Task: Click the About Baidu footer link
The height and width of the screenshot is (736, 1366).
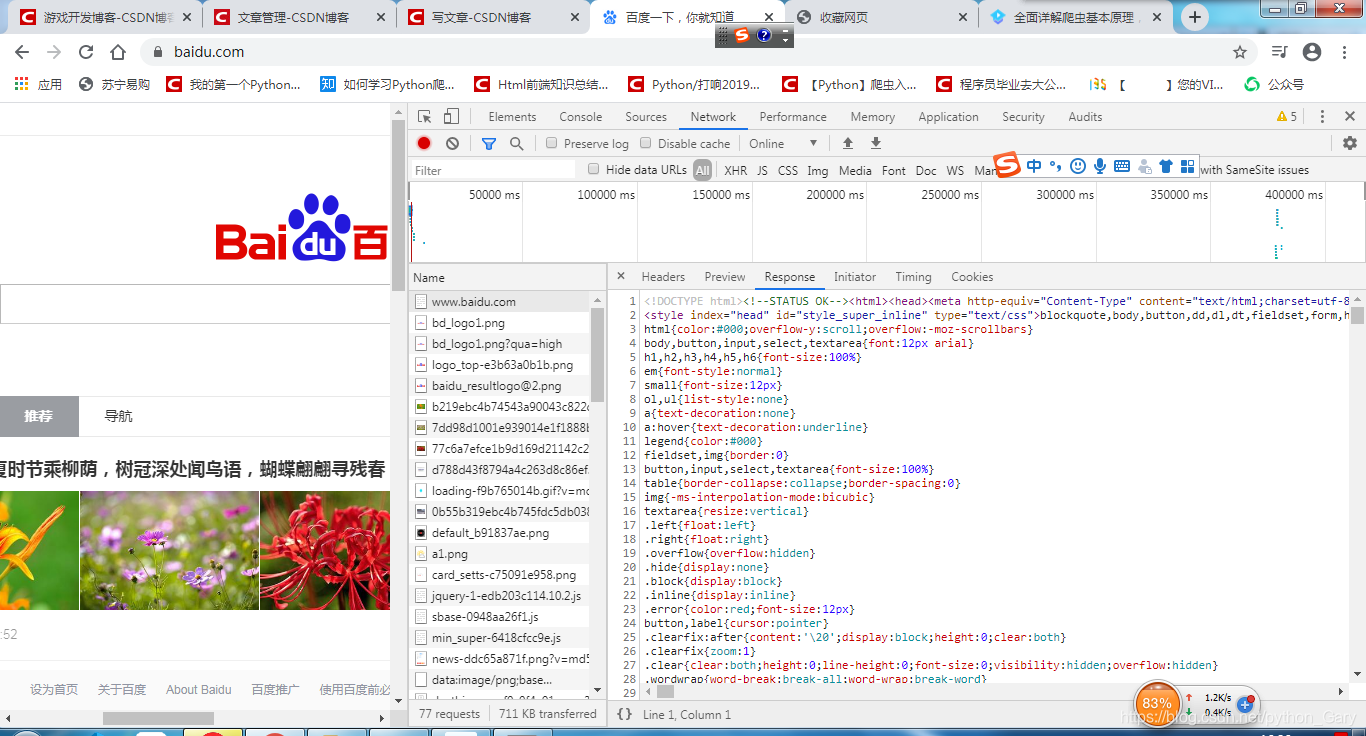Action: coord(198,689)
